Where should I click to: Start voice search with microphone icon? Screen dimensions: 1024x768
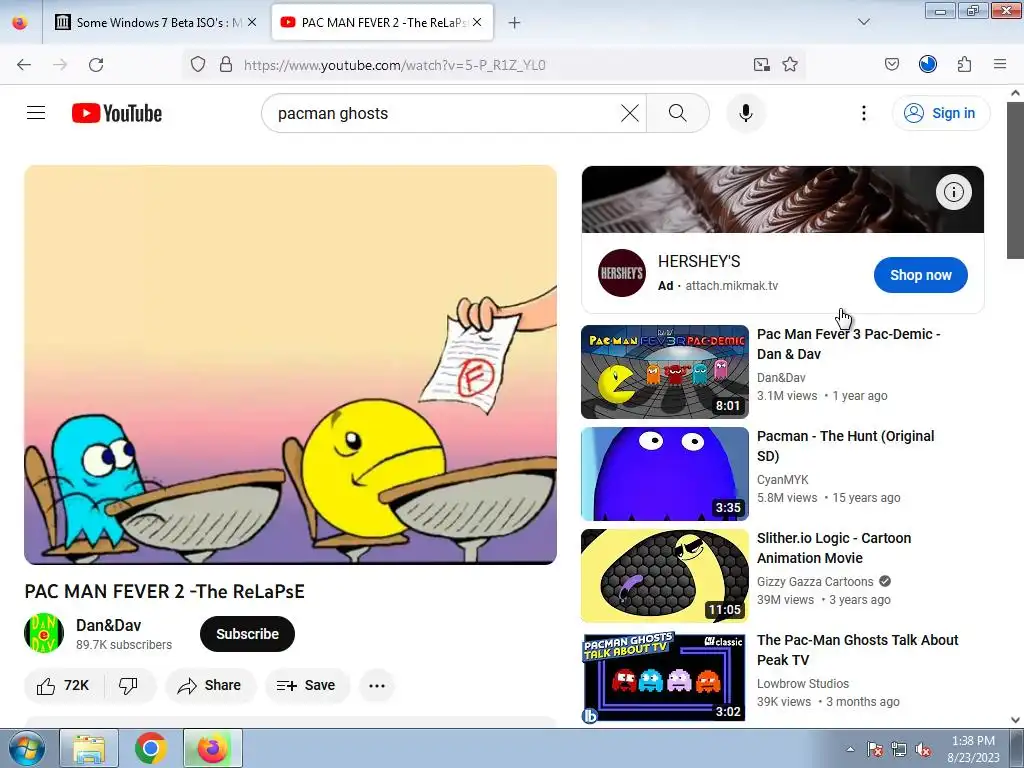[746, 113]
